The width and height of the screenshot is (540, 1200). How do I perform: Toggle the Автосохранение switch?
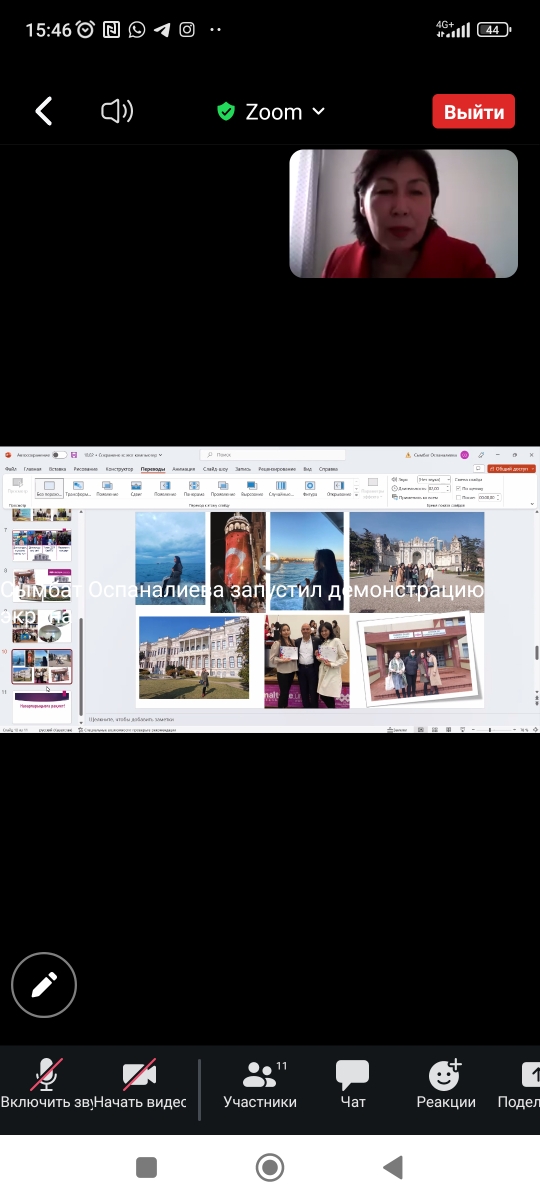pos(60,454)
